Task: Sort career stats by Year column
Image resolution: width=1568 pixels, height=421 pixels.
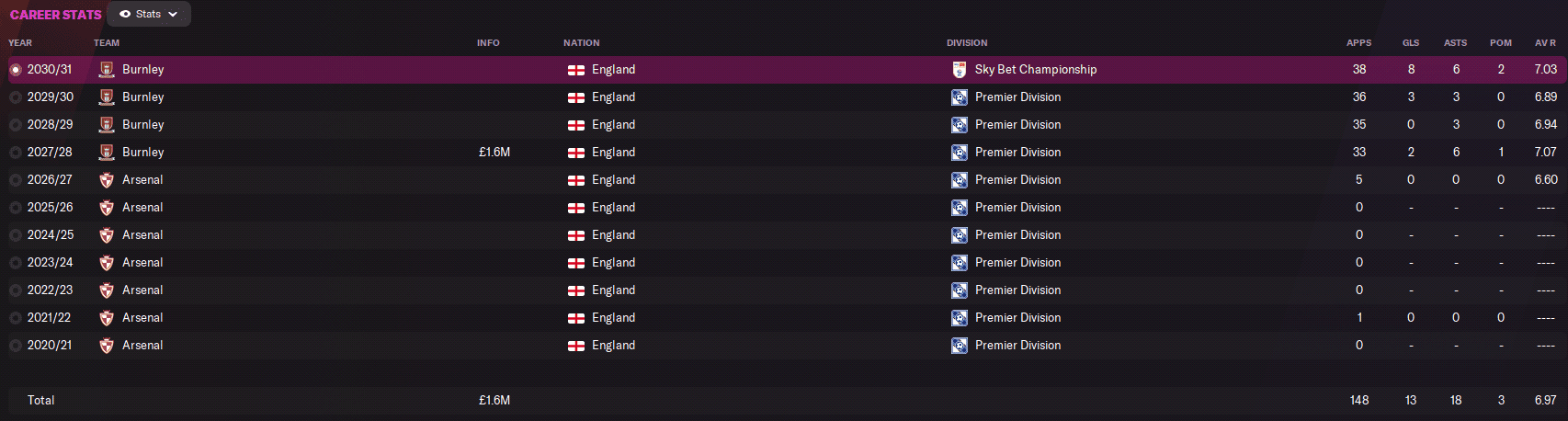Action: (x=20, y=43)
